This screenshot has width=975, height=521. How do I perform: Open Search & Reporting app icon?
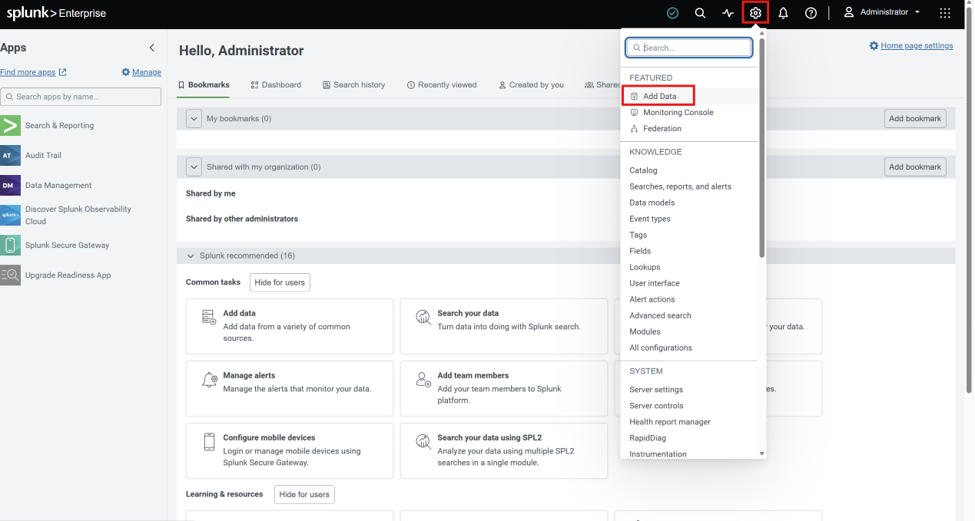10,126
